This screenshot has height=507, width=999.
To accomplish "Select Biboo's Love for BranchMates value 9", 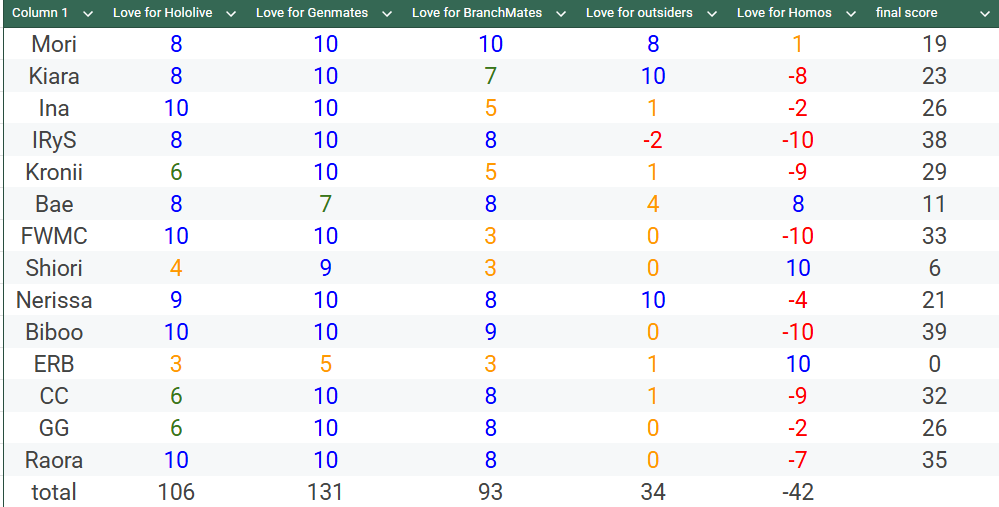I will pos(490,332).
